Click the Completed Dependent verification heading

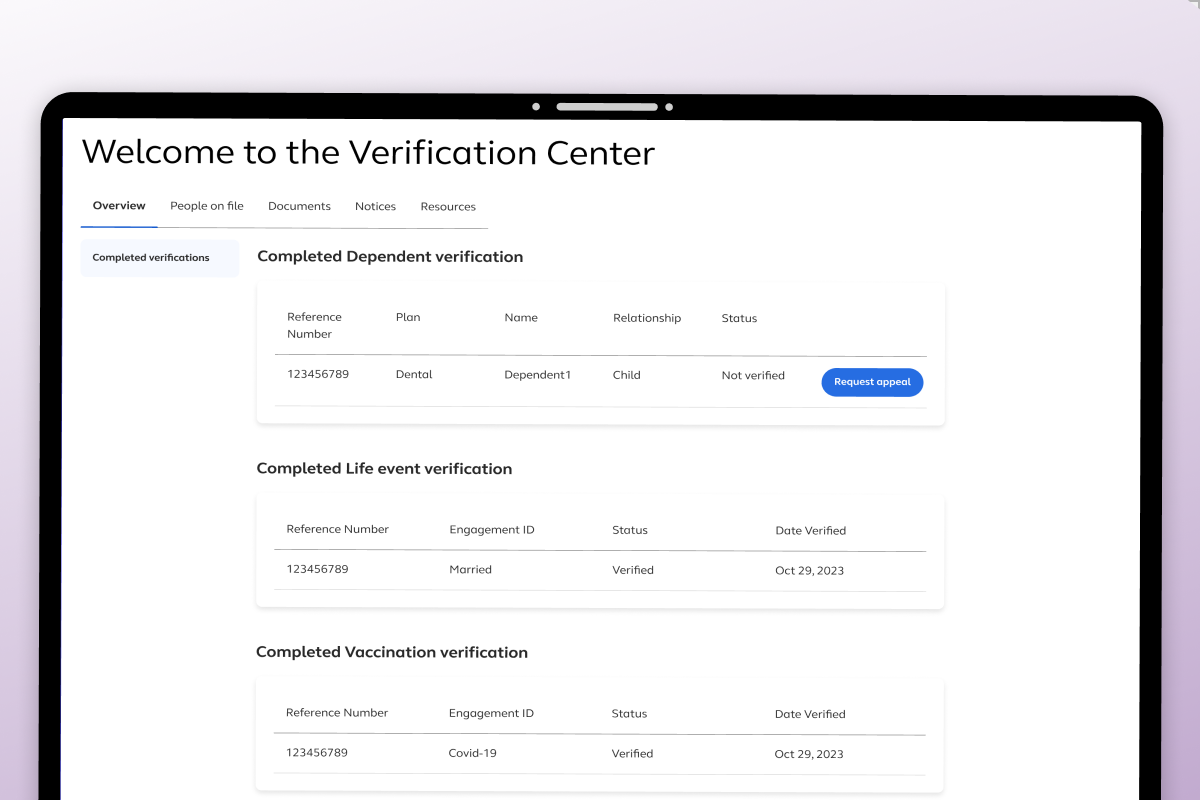(x=390, y=257)
